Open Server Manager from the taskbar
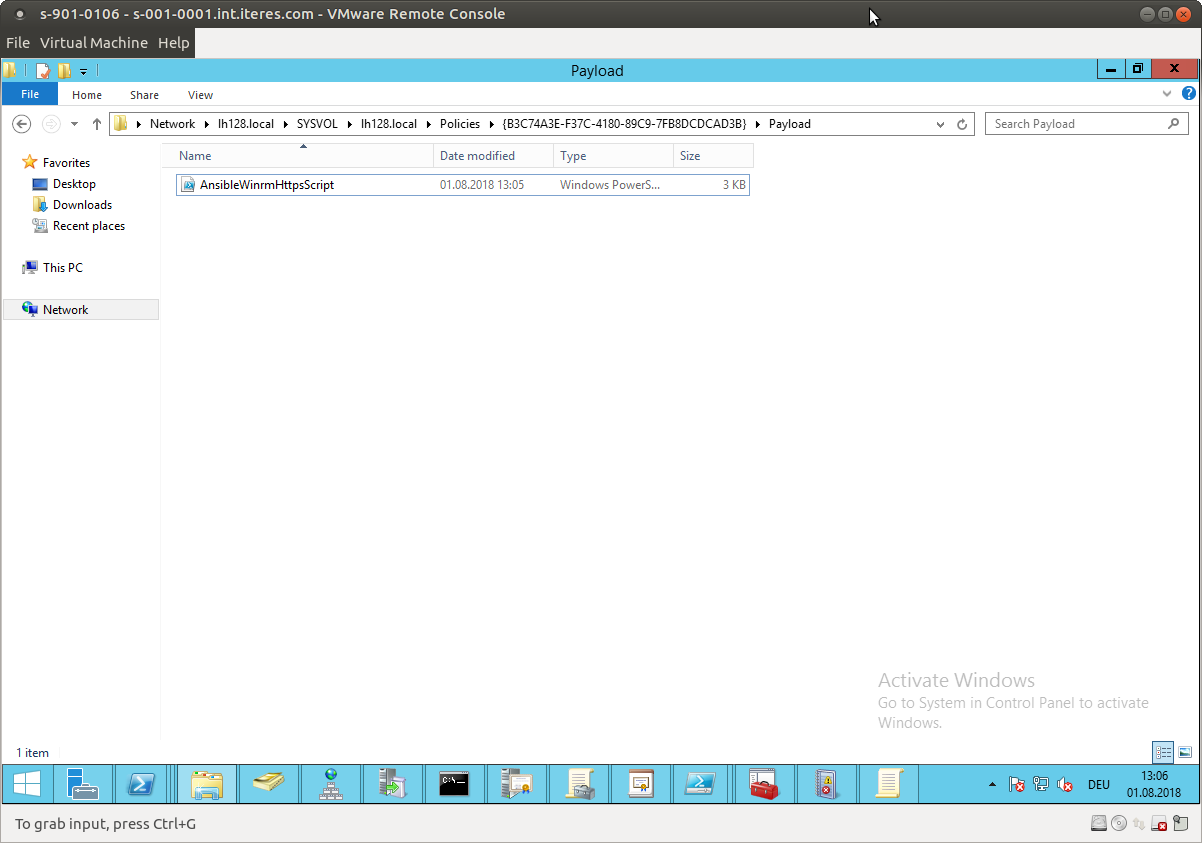Viewport: 1202px width, 843px height. click(x=83, y=784)
